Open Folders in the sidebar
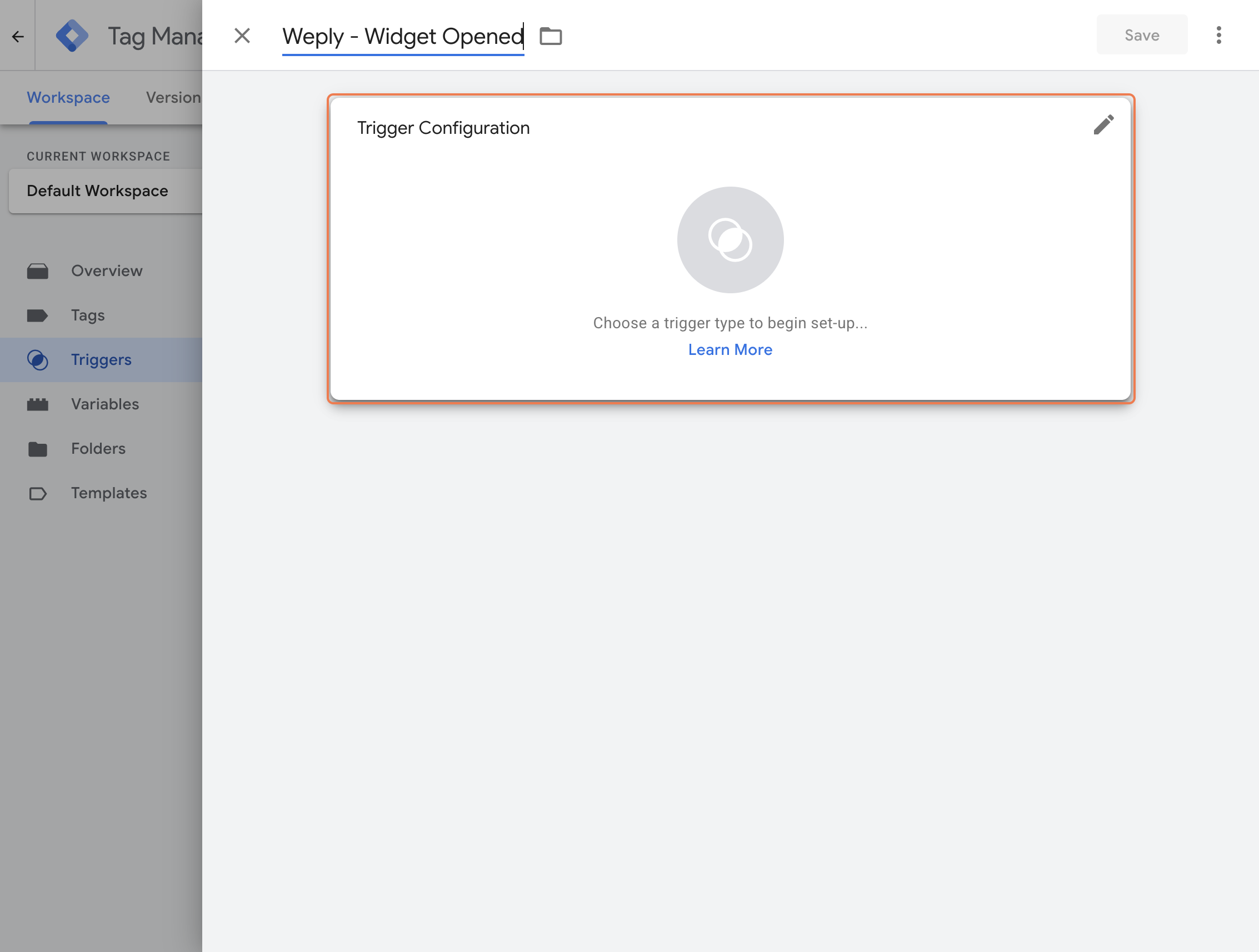1259x952 pixels. tap(98, 448)
